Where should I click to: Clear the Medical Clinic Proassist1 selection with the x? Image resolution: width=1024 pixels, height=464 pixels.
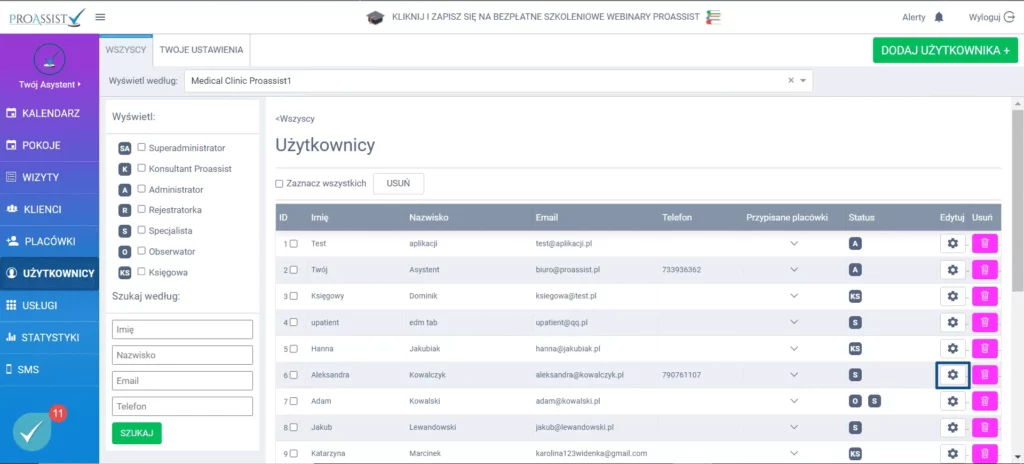tap(791, 80)
